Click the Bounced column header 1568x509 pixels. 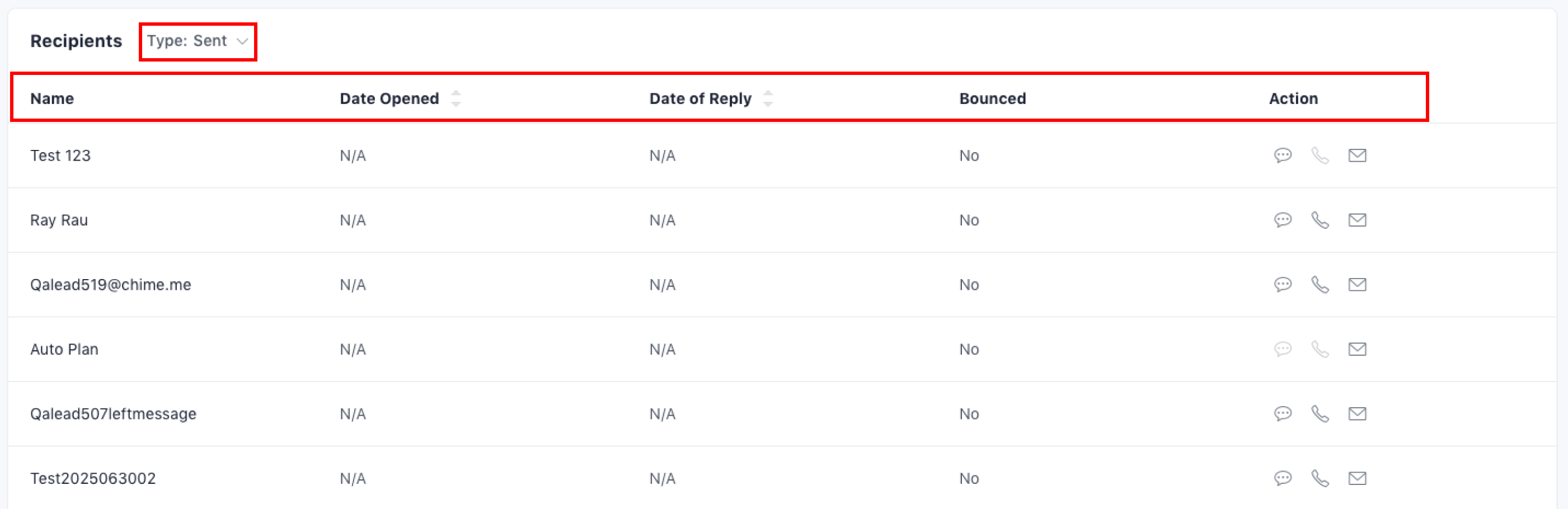[992, 98]
